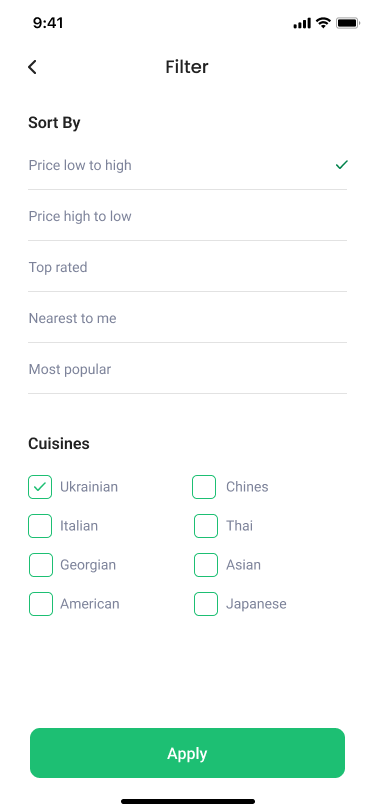This screenshot has width=375, height=812.
Task: Select Price low to high option
Action: pos(188,165)
